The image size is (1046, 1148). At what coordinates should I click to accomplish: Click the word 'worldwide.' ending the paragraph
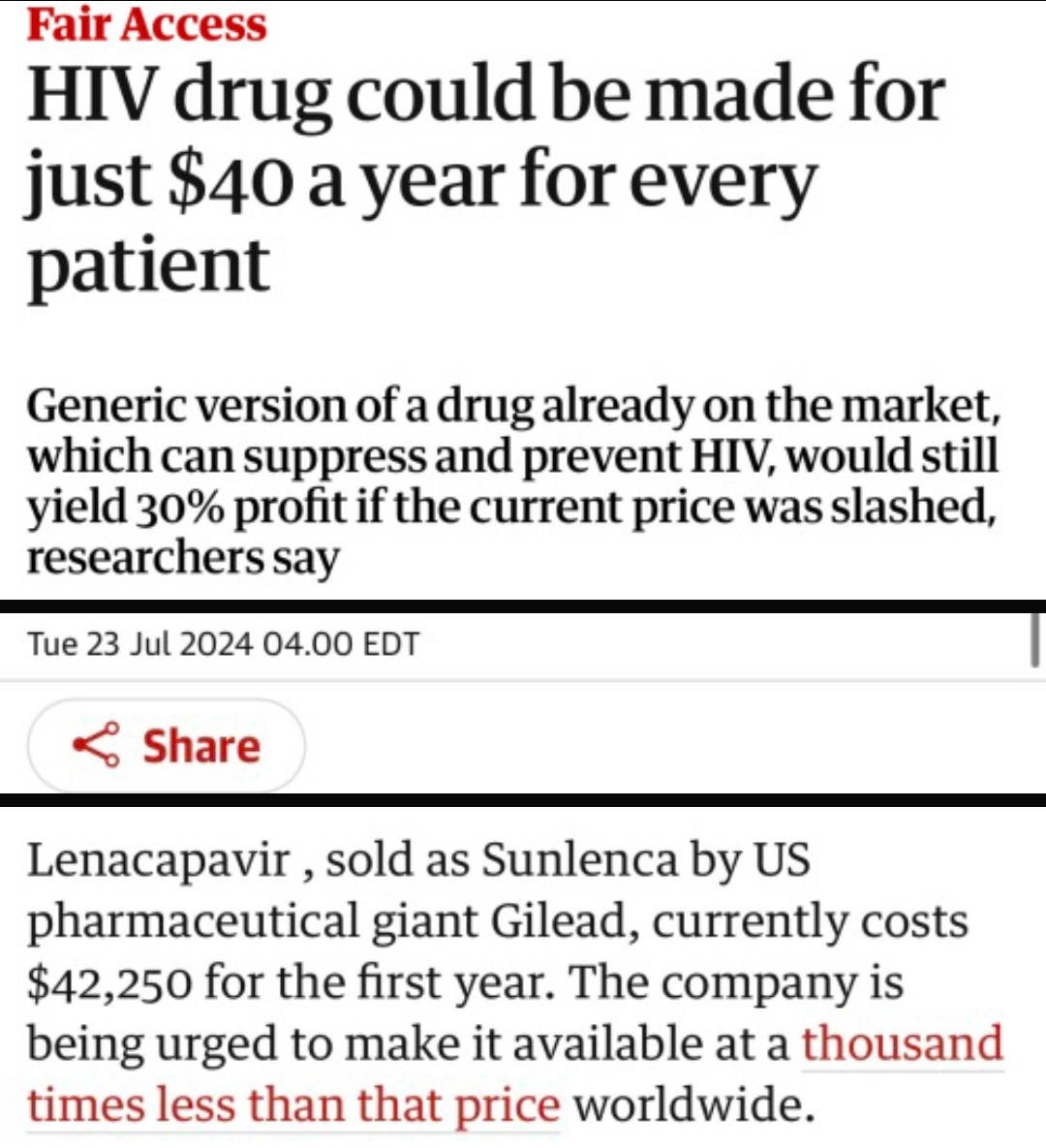693,1104
